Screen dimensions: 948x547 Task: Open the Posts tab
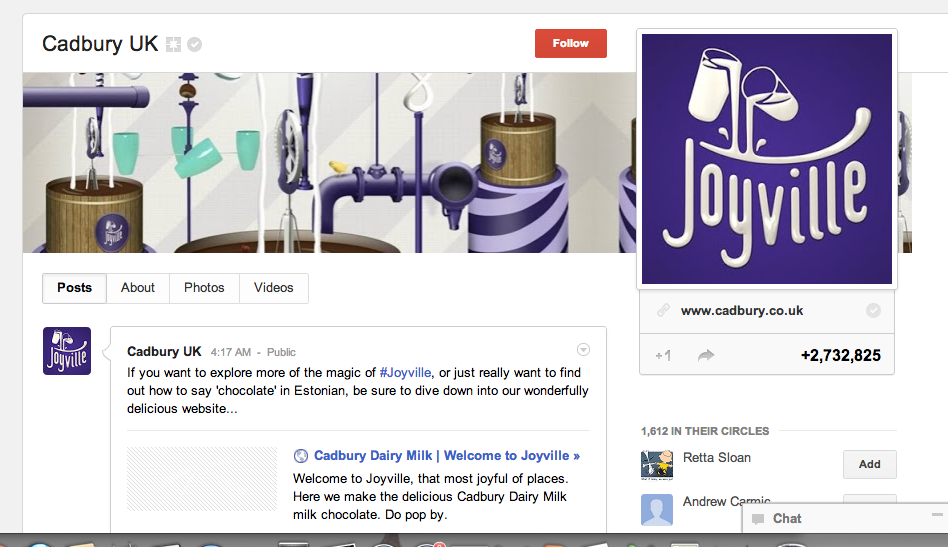point(74,288)
